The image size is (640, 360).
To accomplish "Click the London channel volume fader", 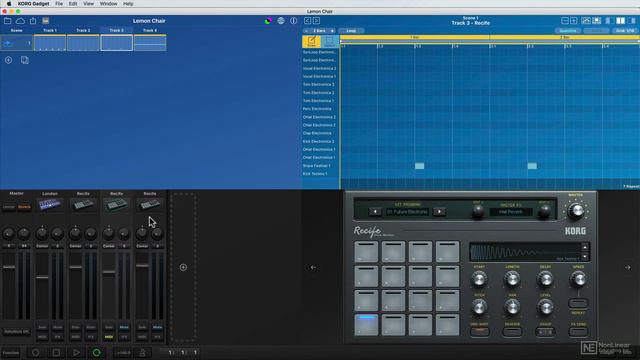I will tap(42, 277).
